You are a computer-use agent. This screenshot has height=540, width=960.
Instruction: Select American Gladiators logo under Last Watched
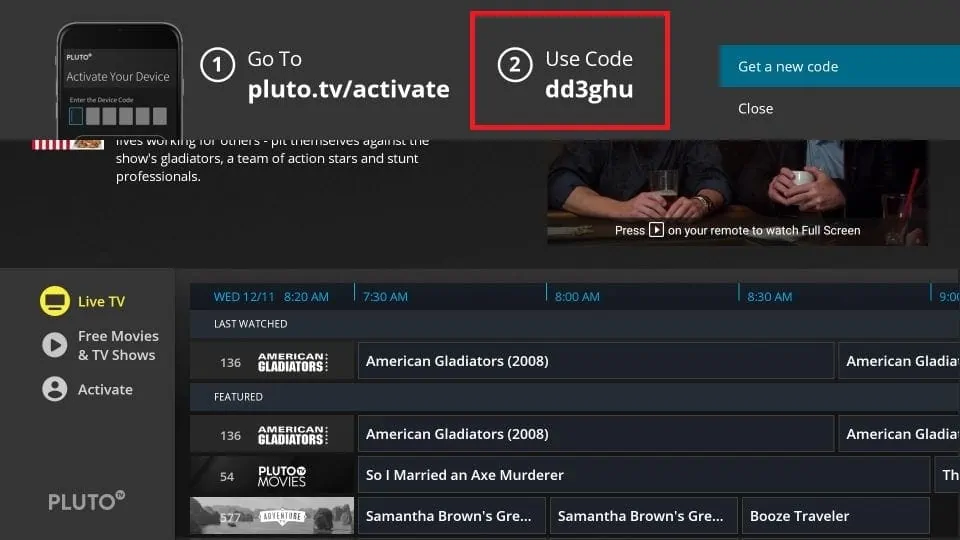tap(293, 362)
